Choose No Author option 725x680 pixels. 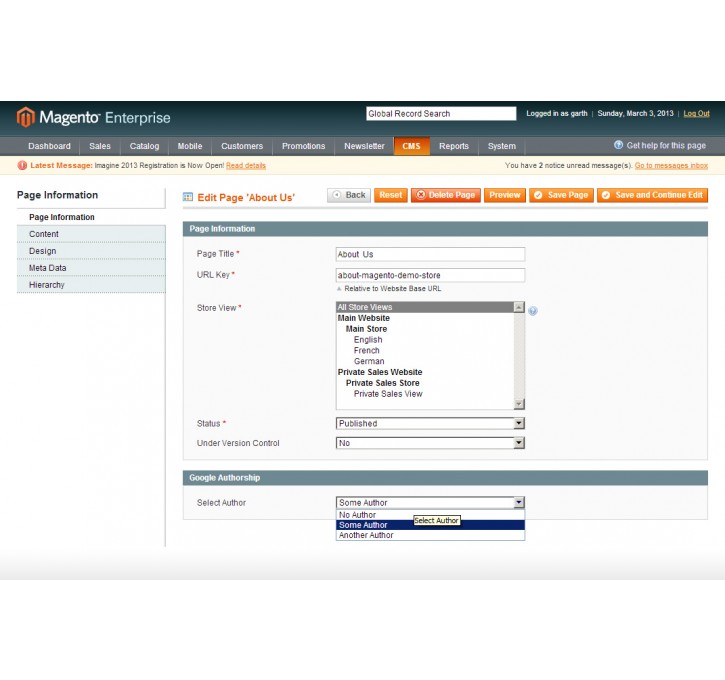(430, 515)
